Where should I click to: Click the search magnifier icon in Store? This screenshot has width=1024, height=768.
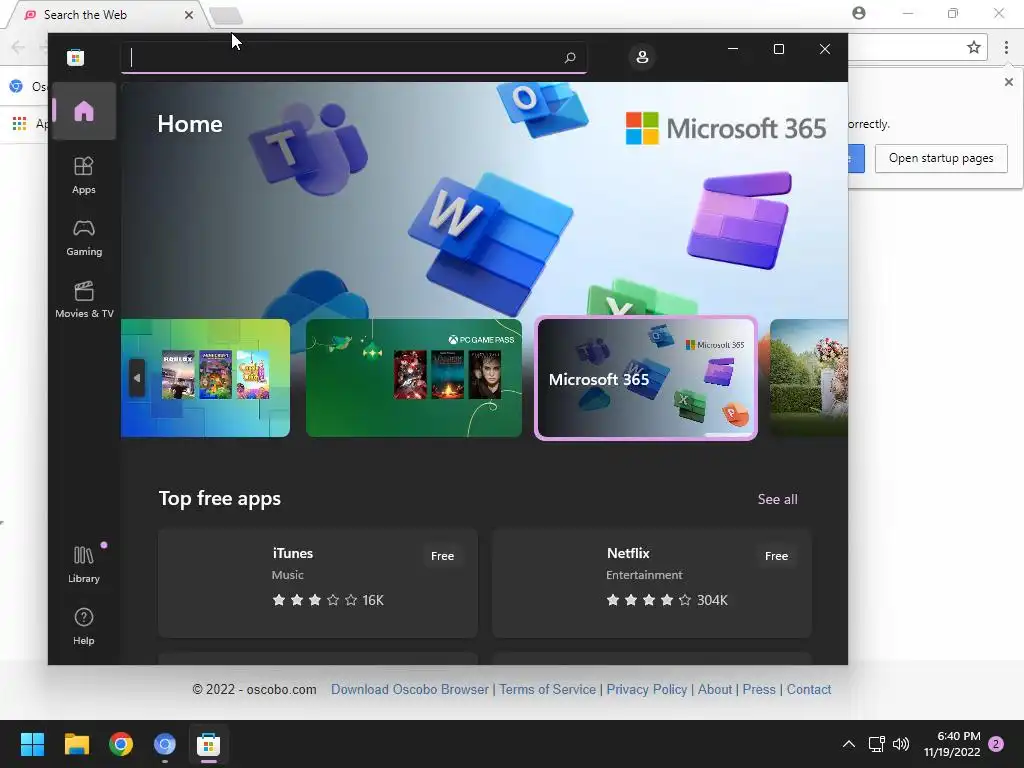pyautogui.click(x=570, y=57)
